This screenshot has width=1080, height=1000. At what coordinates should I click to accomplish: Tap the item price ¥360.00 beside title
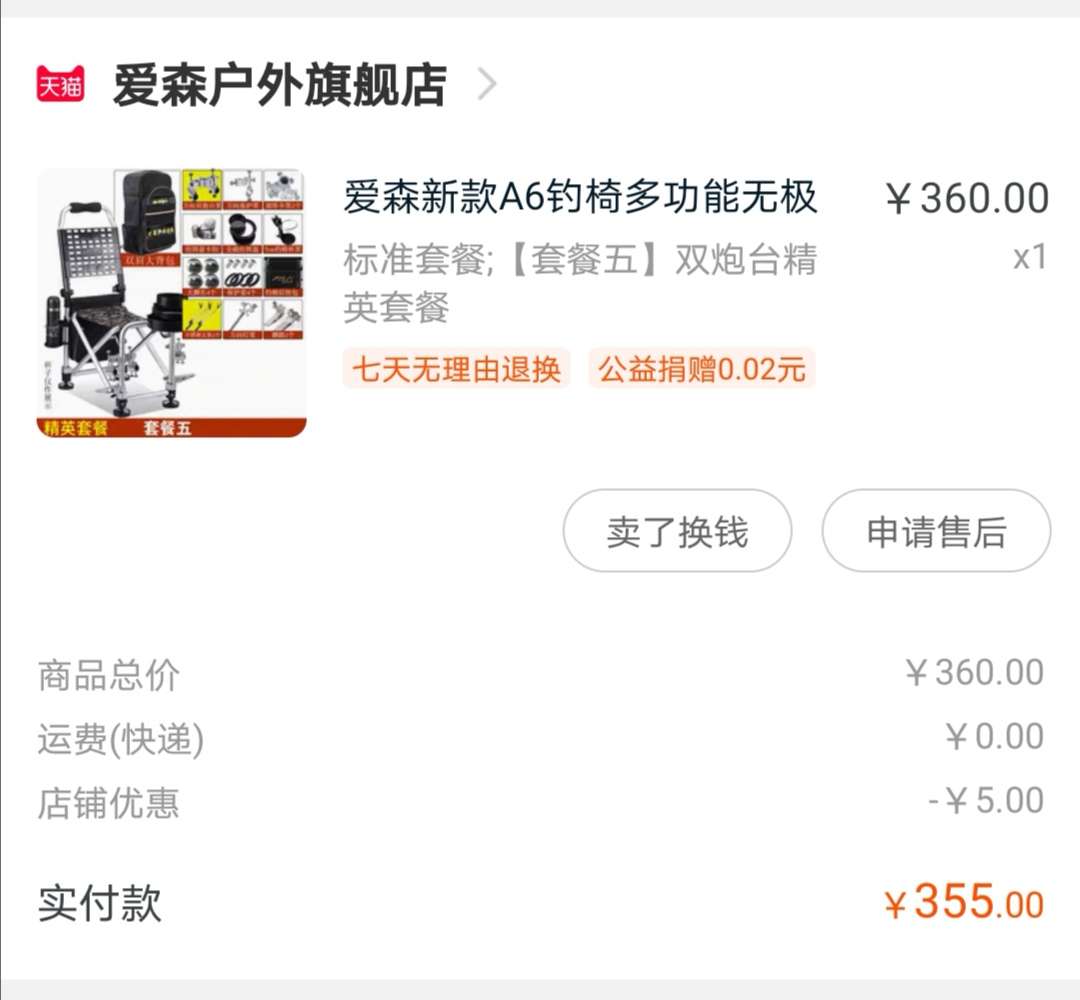[967, 198]
